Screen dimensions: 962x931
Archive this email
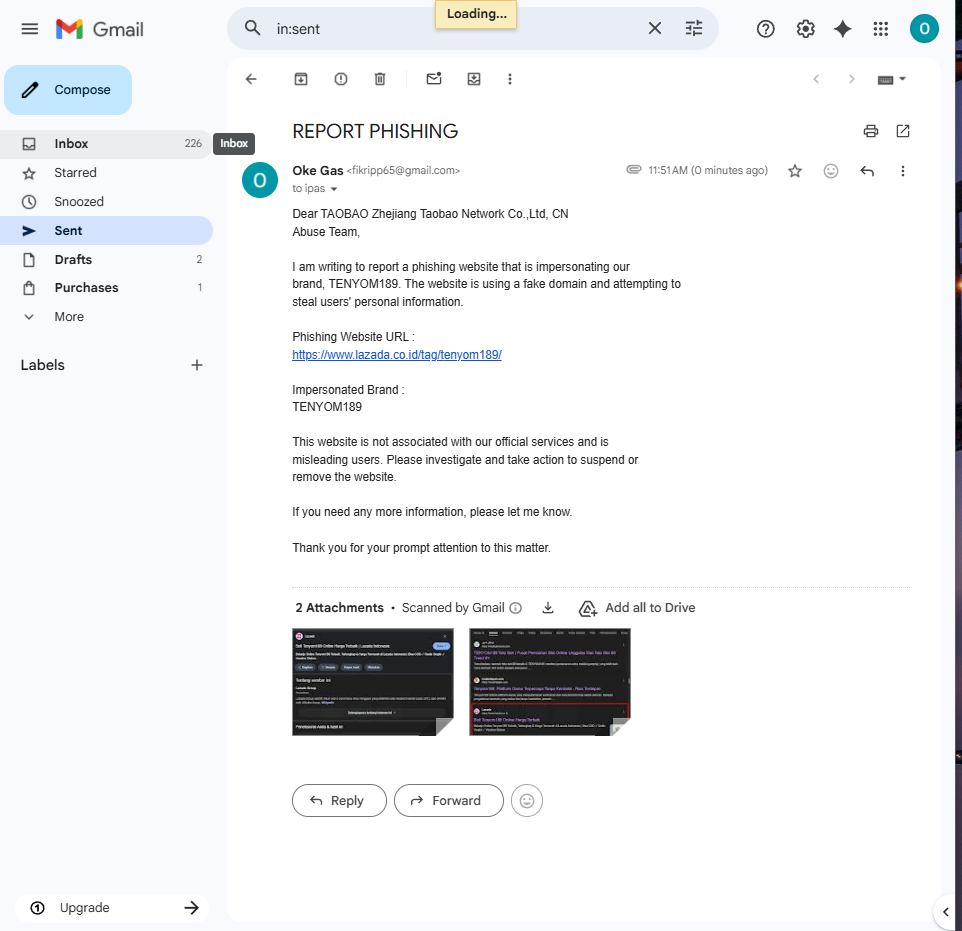[301, 79]
